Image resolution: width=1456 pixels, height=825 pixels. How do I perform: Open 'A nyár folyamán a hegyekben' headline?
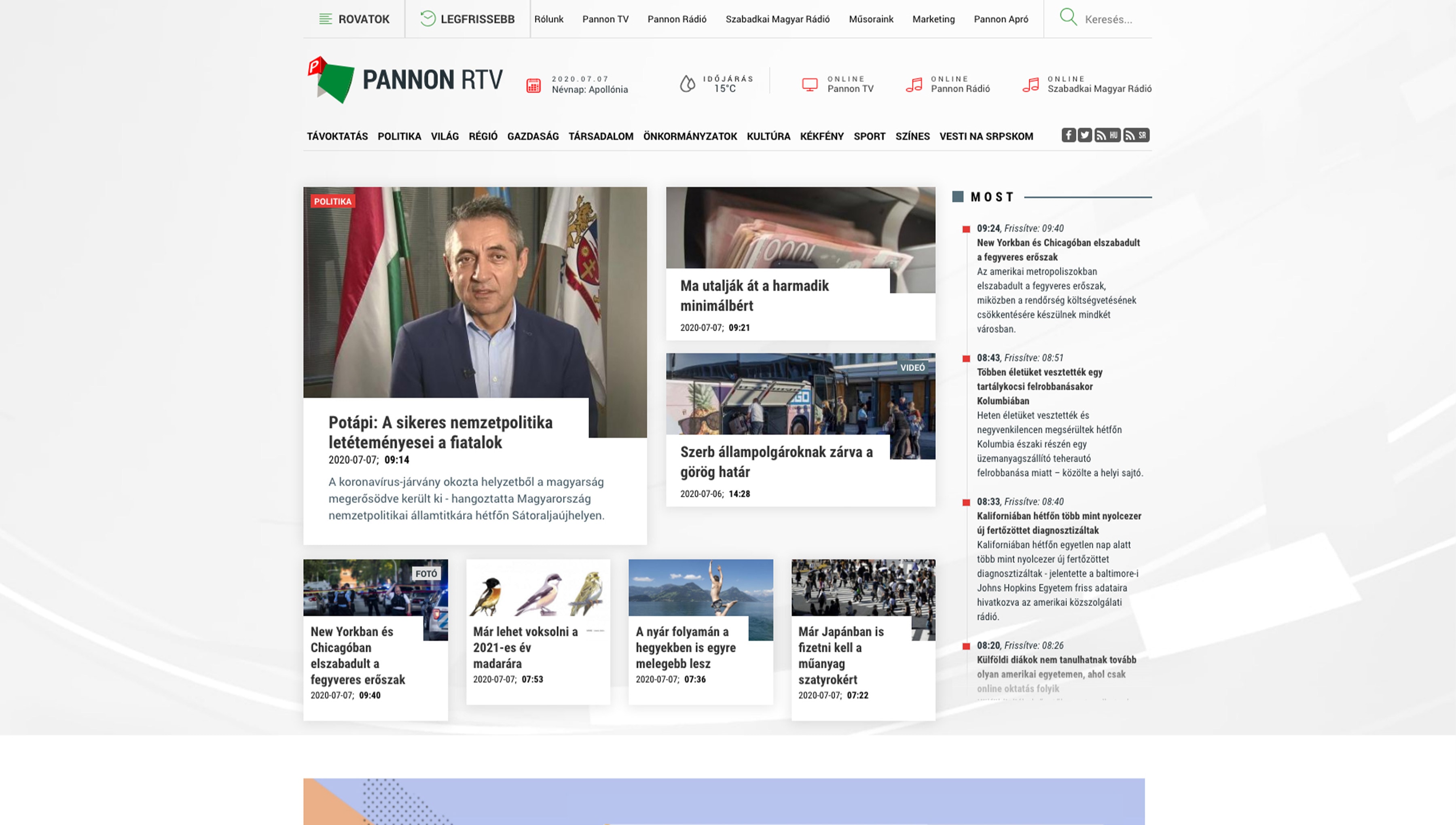[686, 647]
